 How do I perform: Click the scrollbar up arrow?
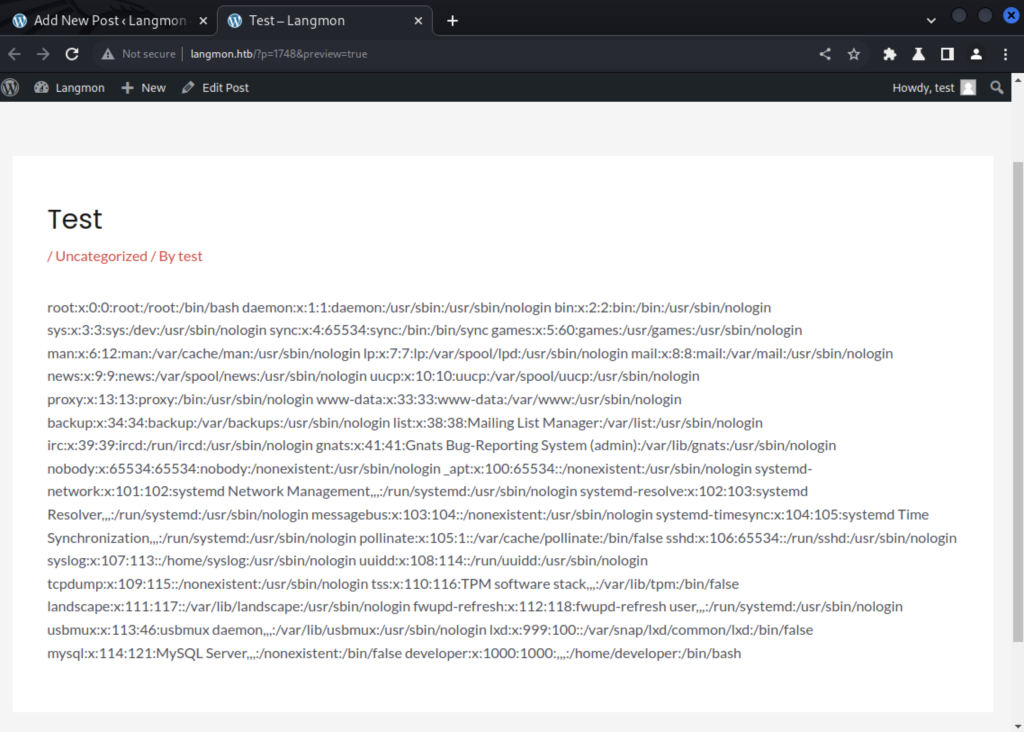[x=1017, y=80]
